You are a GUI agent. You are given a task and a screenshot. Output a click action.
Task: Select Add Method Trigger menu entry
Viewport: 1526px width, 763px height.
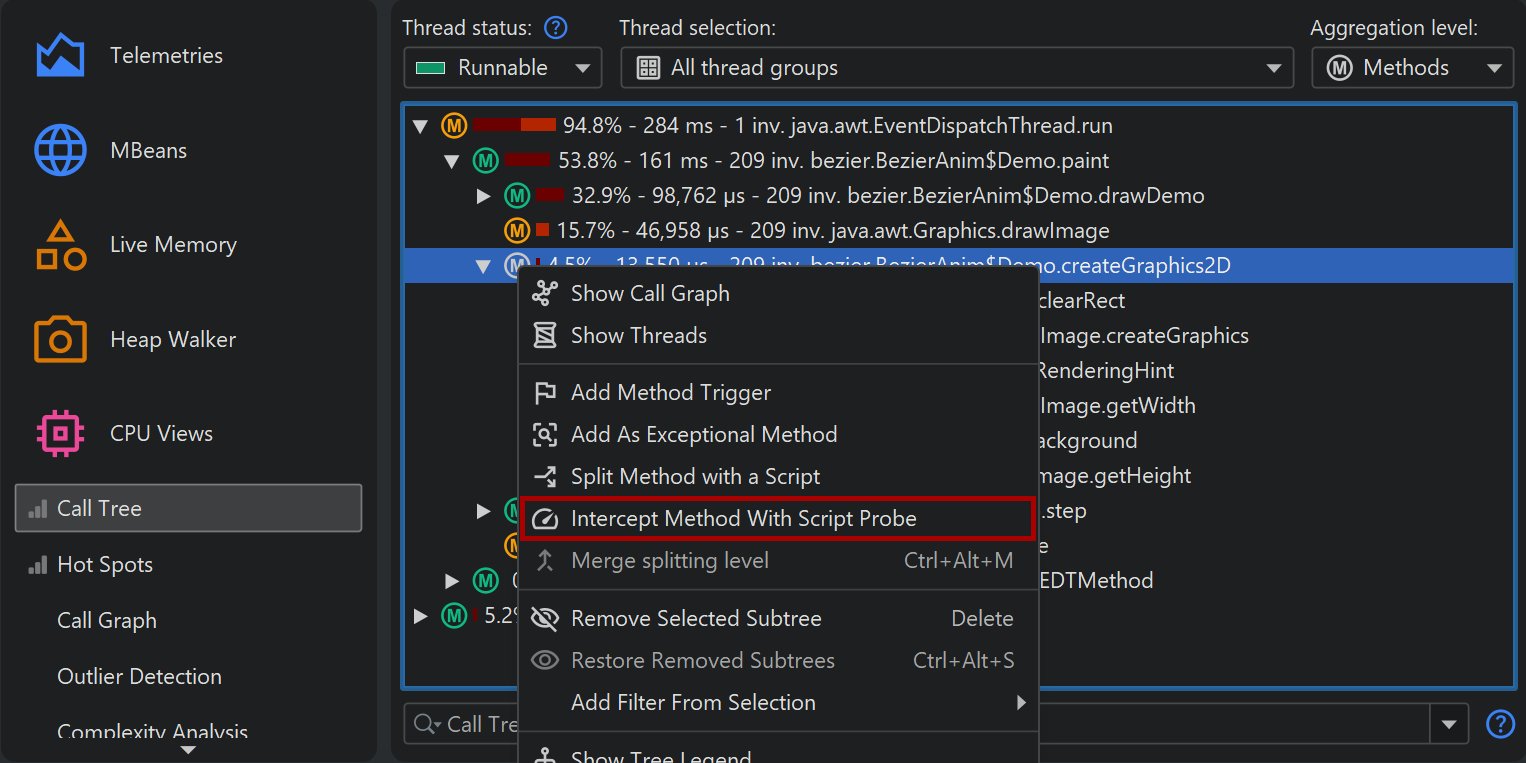(x=670, y=393)
